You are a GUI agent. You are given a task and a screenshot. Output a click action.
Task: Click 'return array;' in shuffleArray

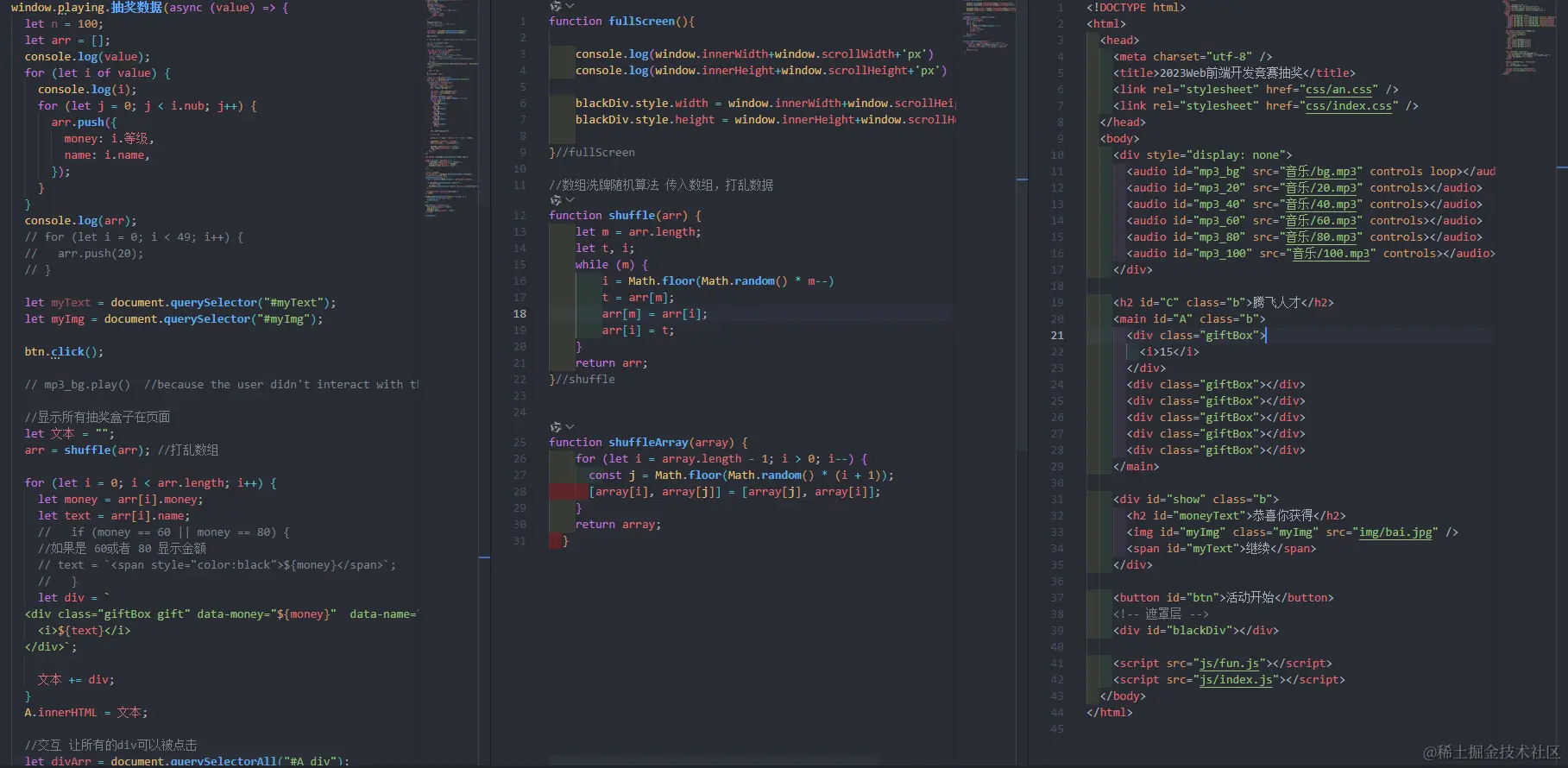click(x=619, y=525)
